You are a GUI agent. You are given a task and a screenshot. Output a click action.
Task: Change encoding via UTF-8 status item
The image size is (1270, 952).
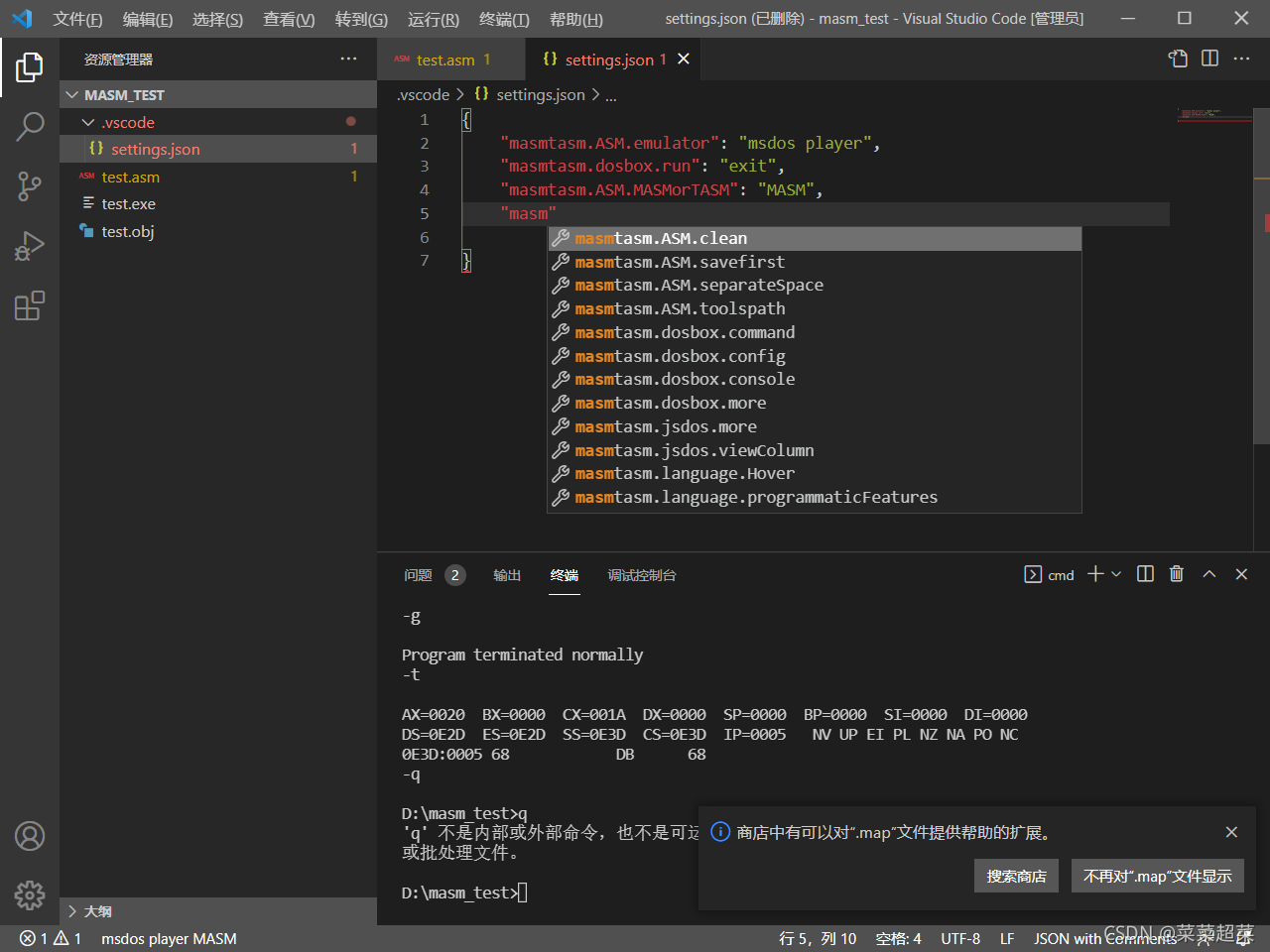[x=960, y=938]
